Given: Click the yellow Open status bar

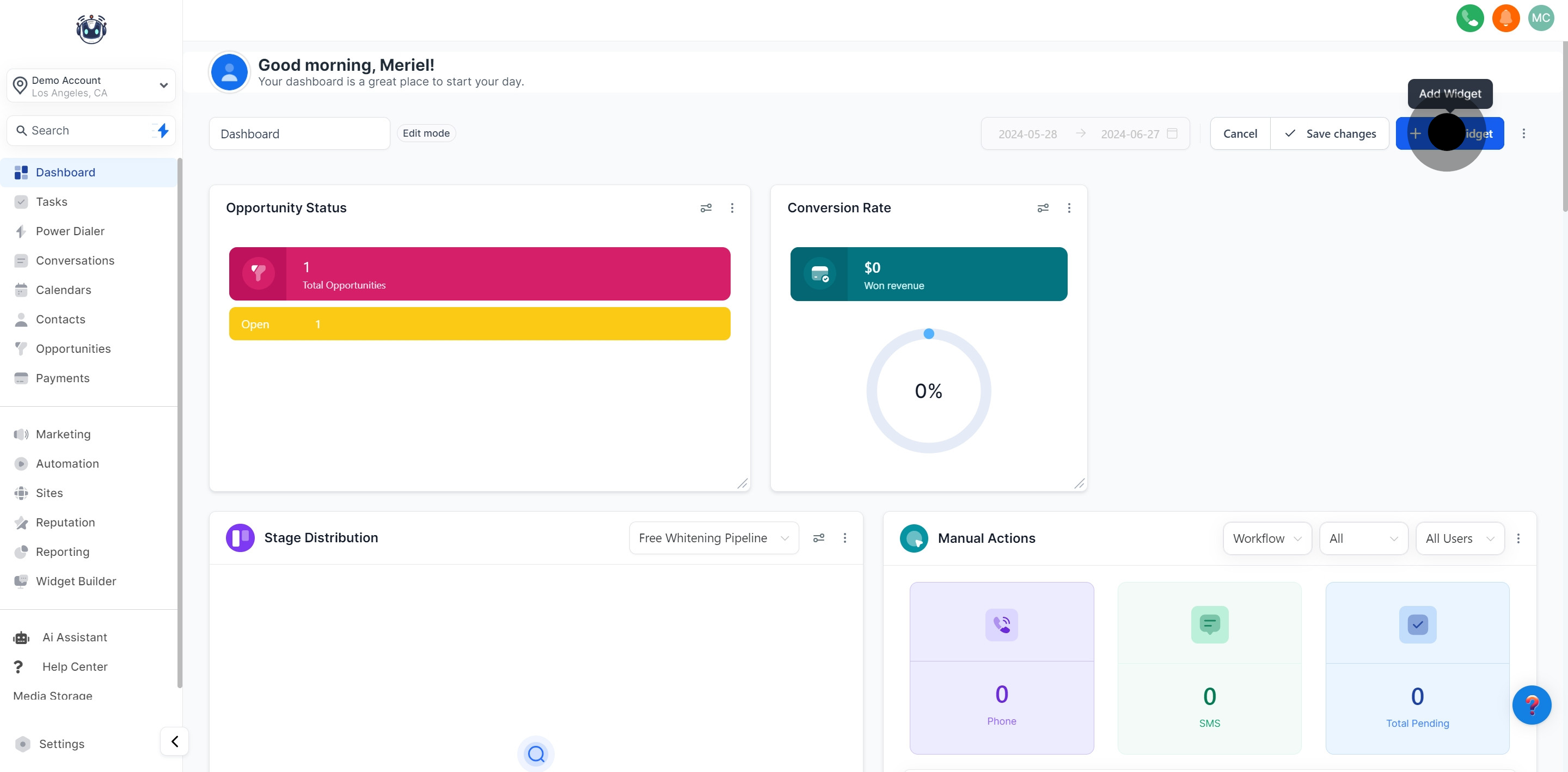Looking at the screenshot, I should pos(479,324).
